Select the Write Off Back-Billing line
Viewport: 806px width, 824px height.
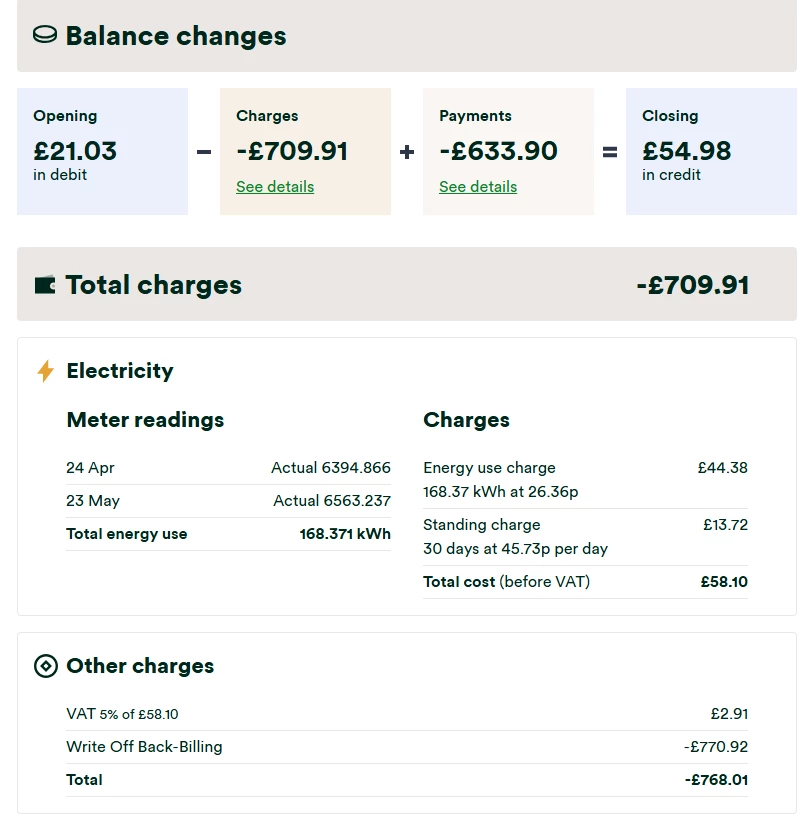point(406,747)
